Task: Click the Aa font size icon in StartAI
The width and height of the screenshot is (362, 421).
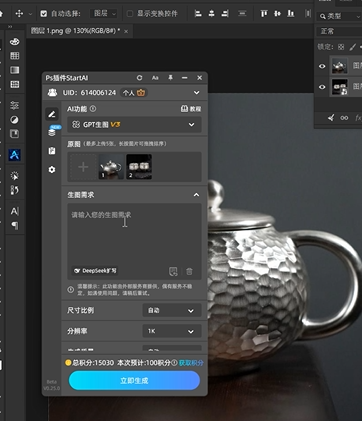Action: pyautogui.click(x=155, y=78)
